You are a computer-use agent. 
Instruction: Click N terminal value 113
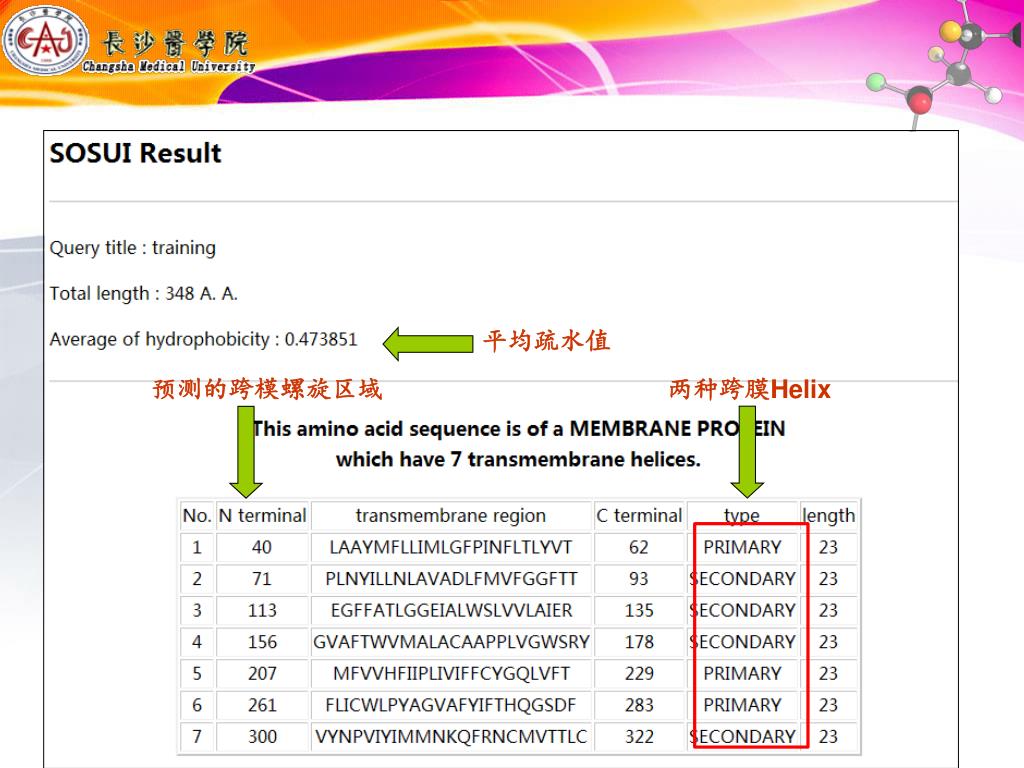262,611
